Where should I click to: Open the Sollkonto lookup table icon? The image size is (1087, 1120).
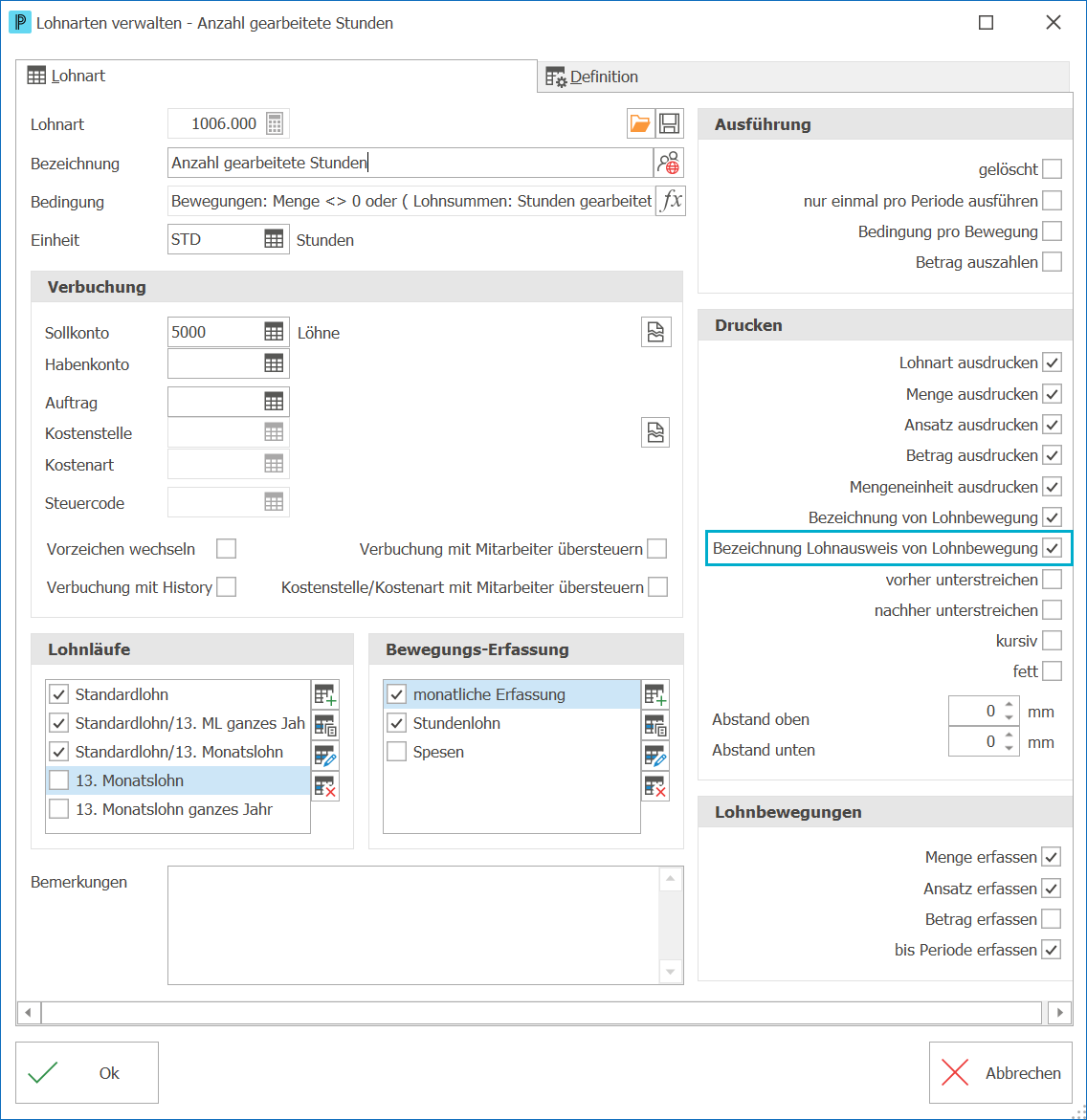point(274,332)
